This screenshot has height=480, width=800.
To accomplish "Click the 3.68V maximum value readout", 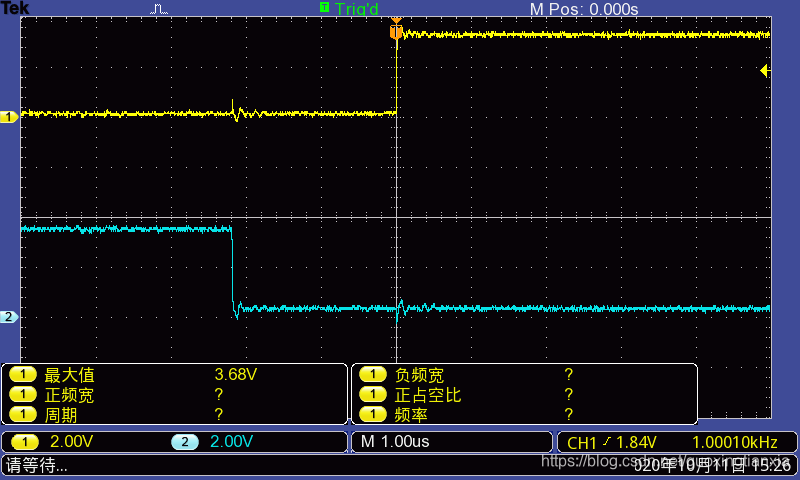I will click(x=236, y=374).
